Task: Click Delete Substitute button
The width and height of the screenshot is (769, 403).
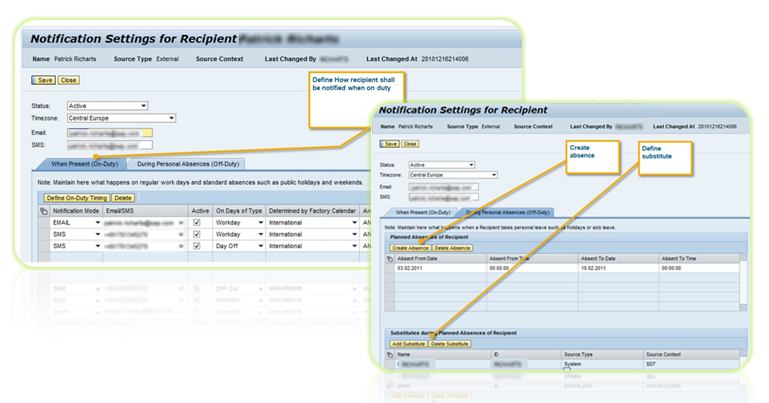Action: 450,344
